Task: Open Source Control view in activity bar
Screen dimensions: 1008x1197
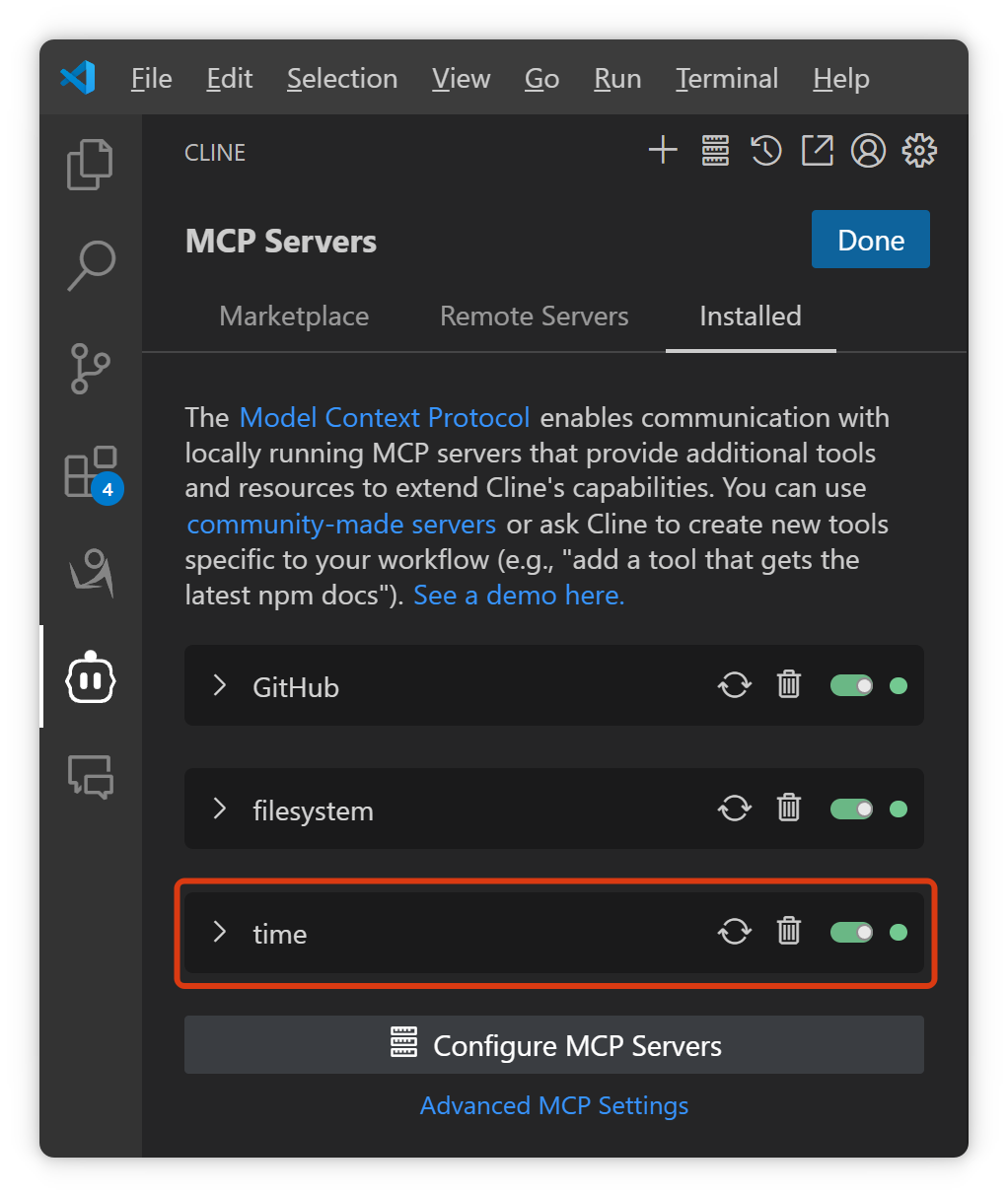Action: pos(91,369)
